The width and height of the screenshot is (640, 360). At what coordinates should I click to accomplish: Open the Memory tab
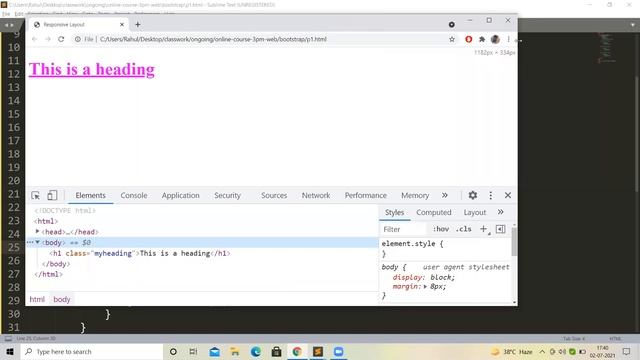click(415, 196)
